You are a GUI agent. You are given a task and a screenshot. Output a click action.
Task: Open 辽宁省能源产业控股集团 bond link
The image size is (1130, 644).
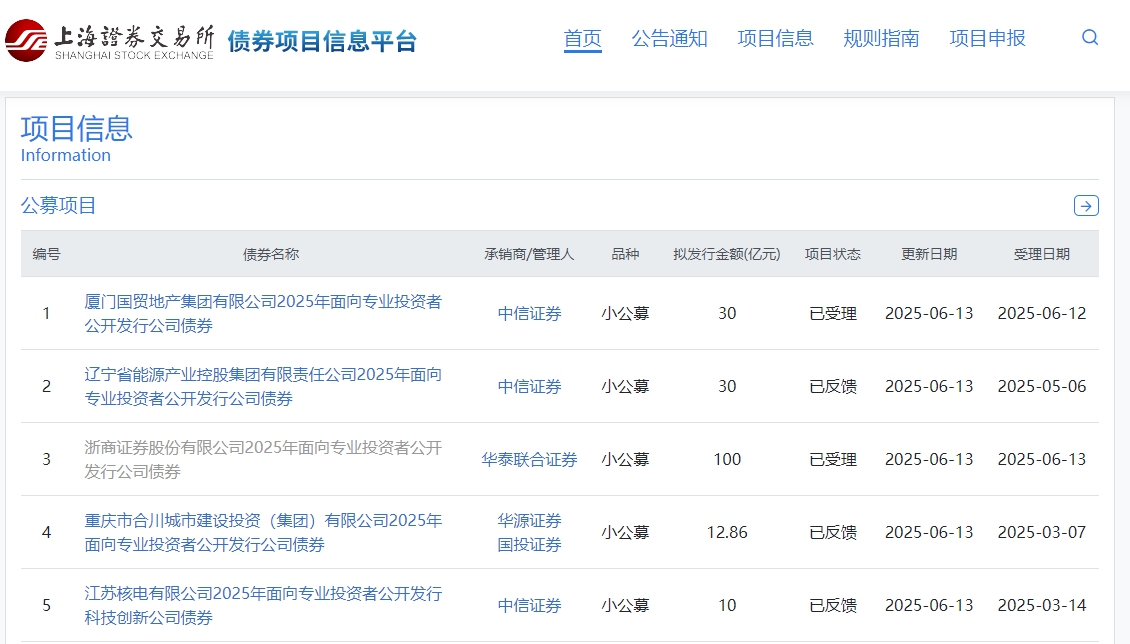pyautogui.click(x=263, y=386)
